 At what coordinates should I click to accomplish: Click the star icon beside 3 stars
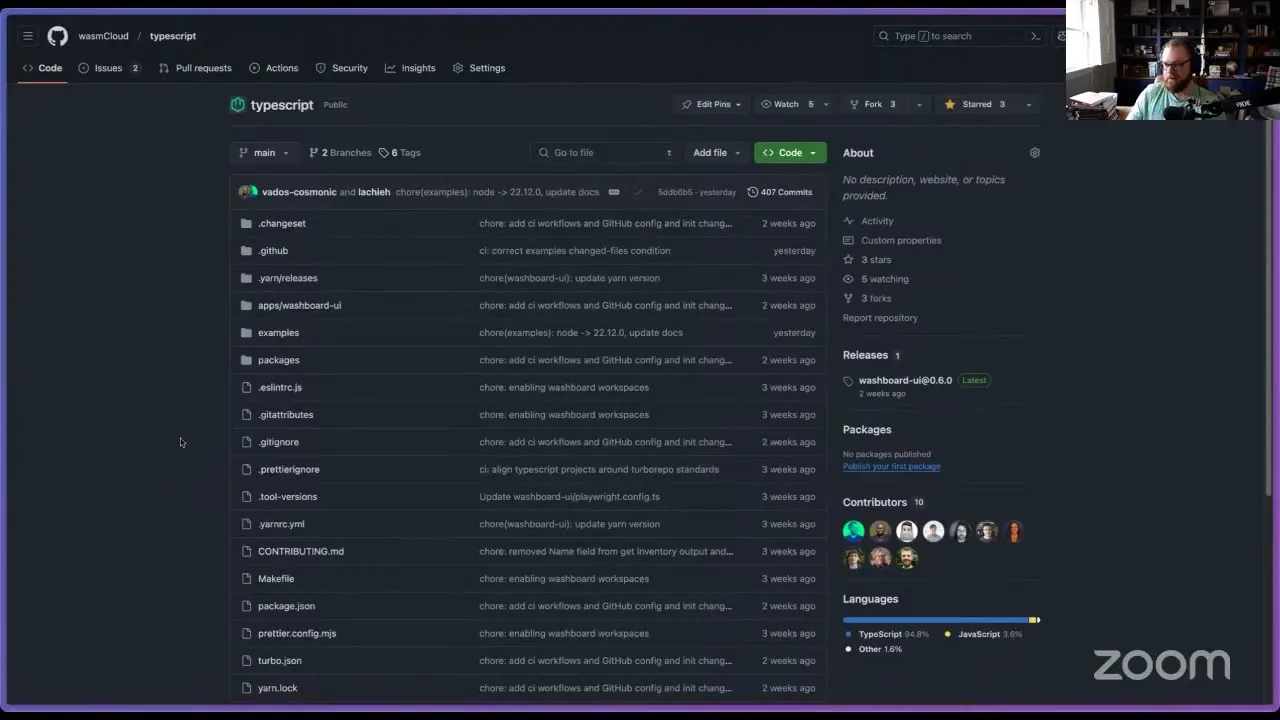(x=849, y=260)
